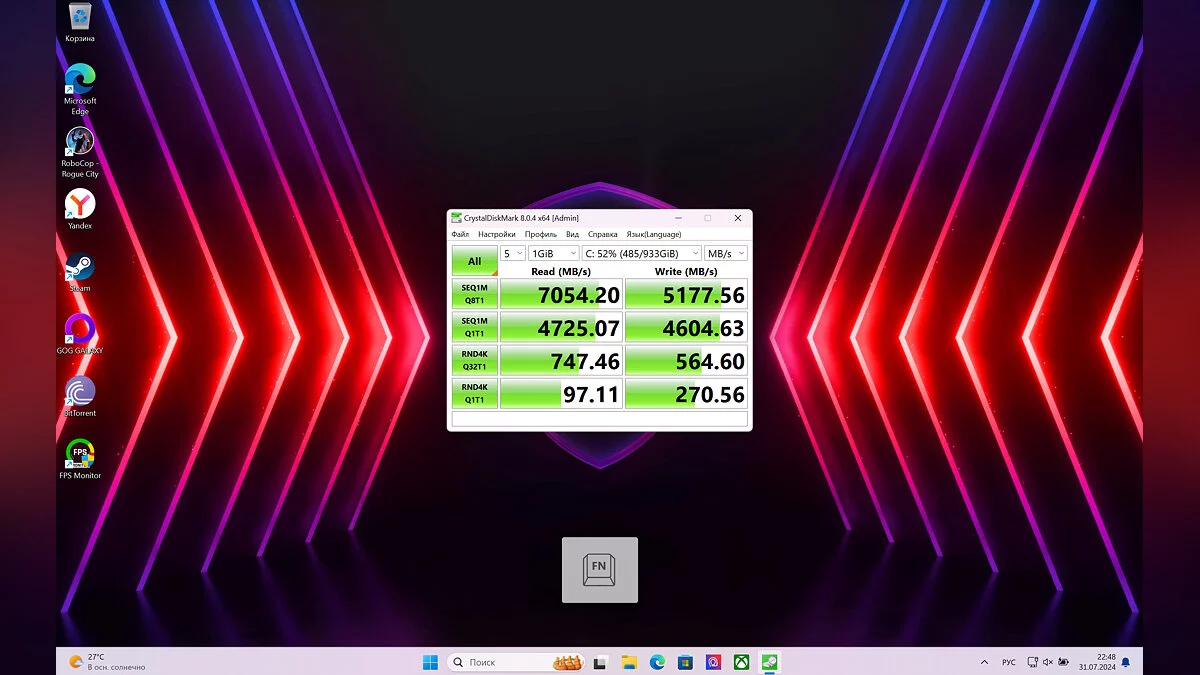Open the Корзина recycle bin desktop icon
The width and height of the screenshot is (1200, 675).
[80, 23]
